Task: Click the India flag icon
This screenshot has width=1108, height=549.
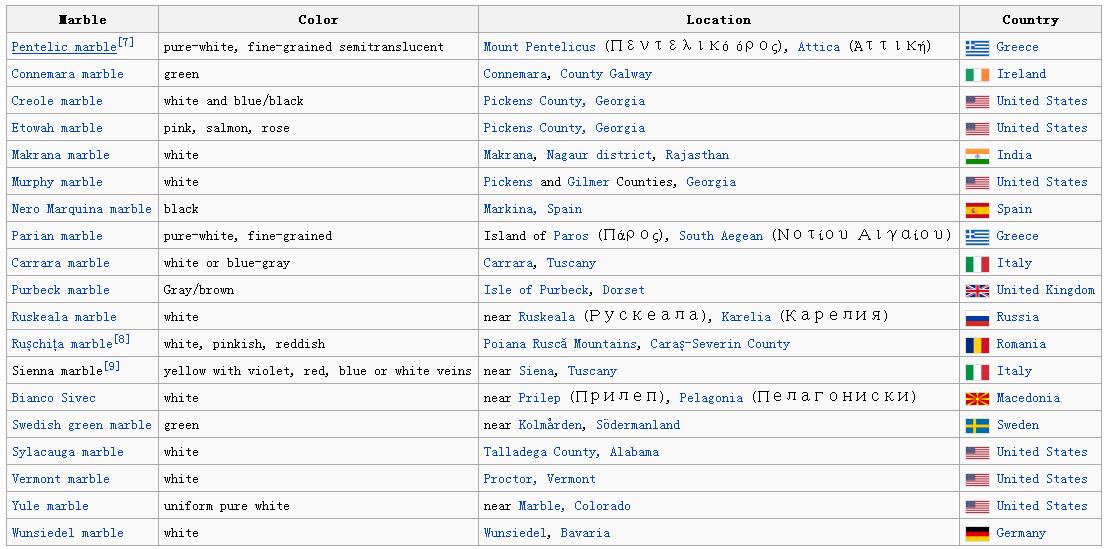Action: point(977,155)
